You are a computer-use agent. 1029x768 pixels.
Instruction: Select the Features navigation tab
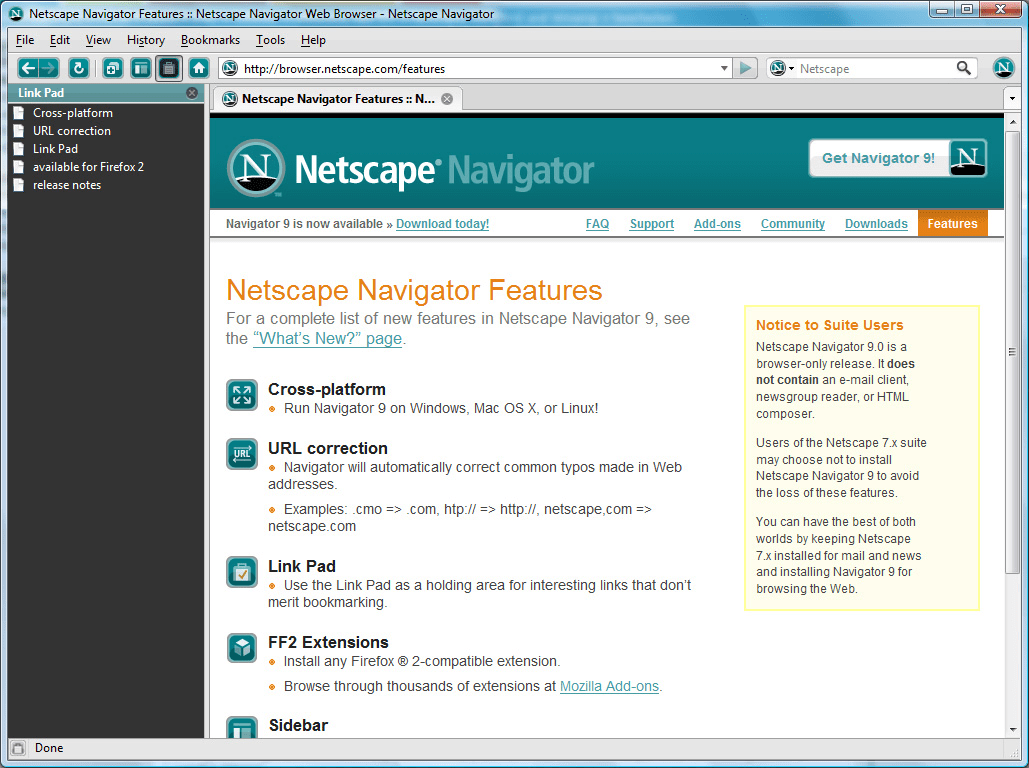pos(951,224)
